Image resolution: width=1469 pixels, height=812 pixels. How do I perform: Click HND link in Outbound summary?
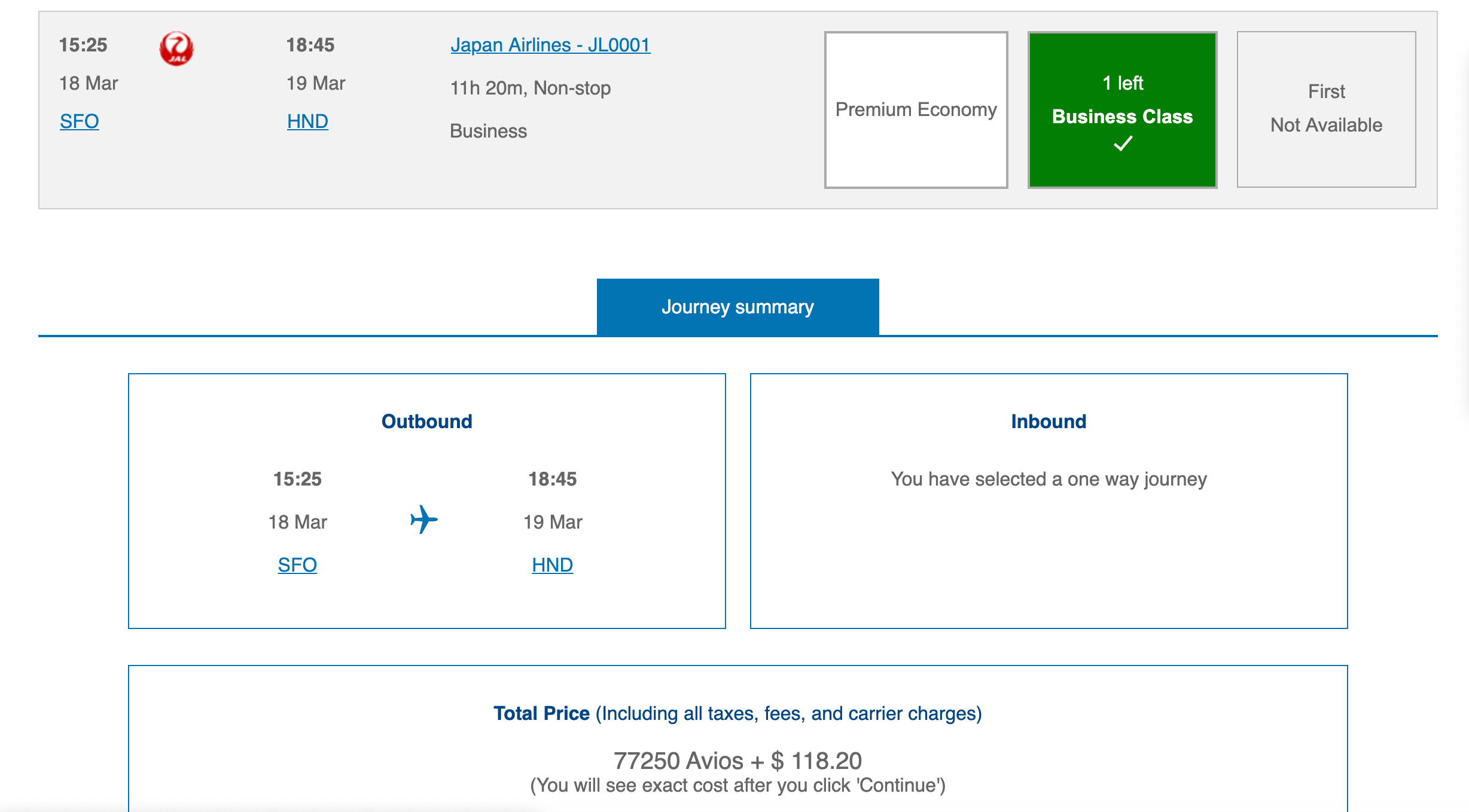552,565
